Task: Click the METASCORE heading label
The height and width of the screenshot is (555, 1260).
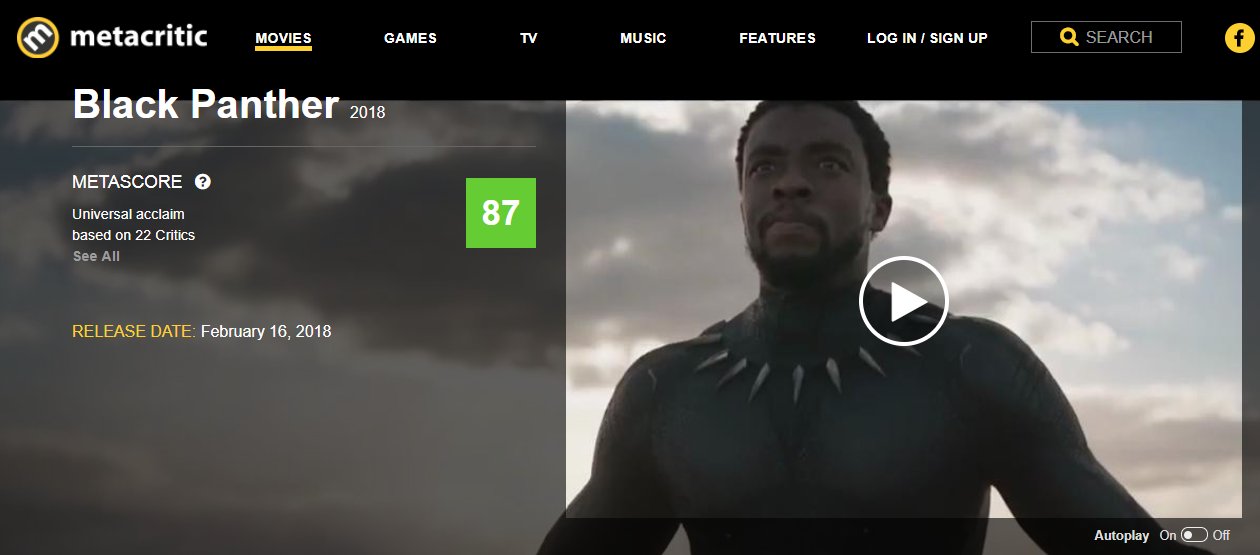Action: (x=127, y=182)
